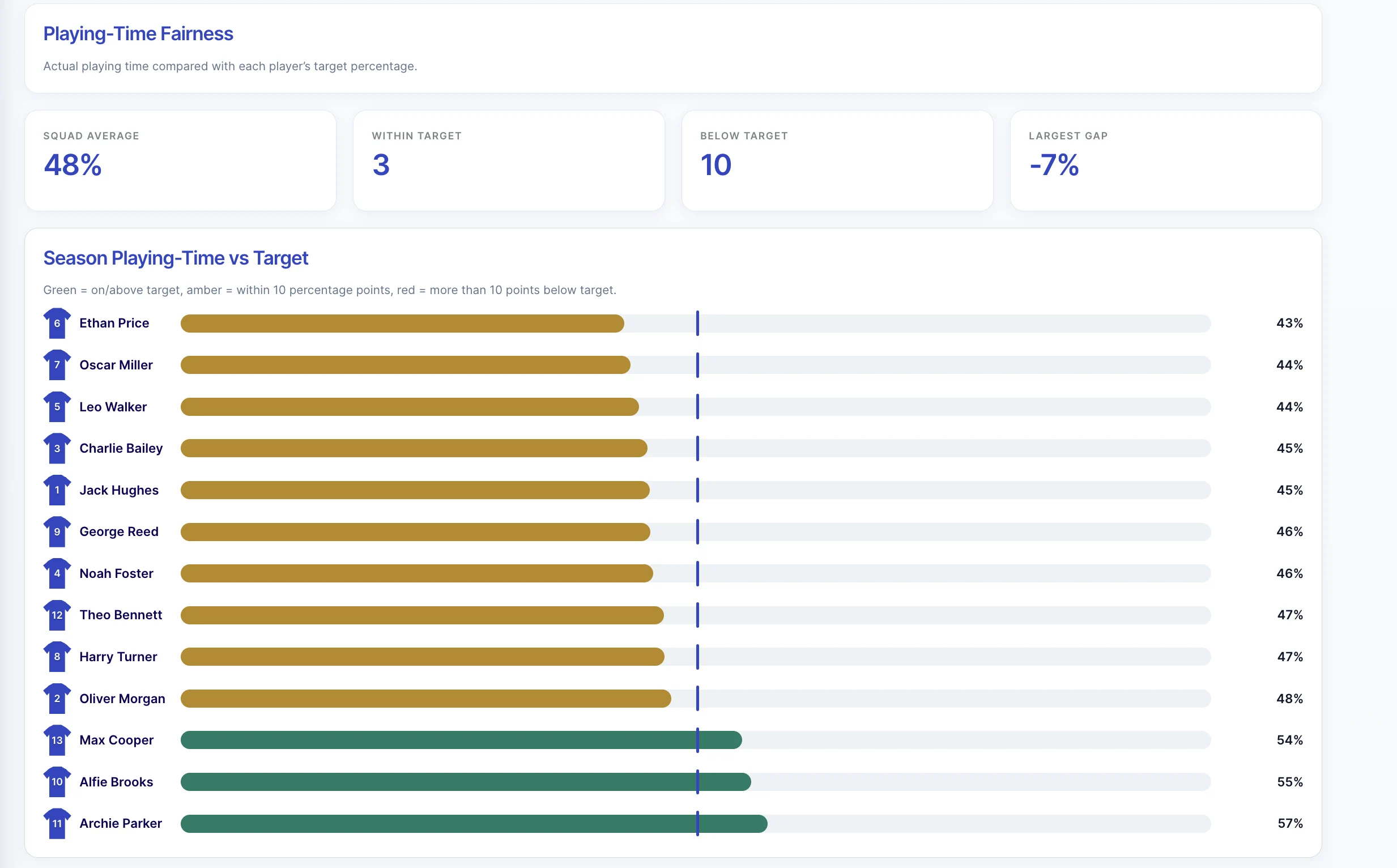The image size is (1397, 868).
Task: Click Max Cooper's green progress bar
Action: (462, 740)
